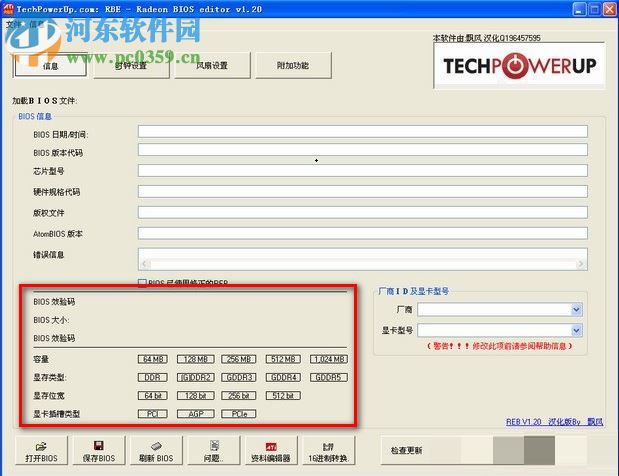This screenshot has height=476, width=619.
Task: Click the red 警告 warning text
Action: click(x=500, y=346)
